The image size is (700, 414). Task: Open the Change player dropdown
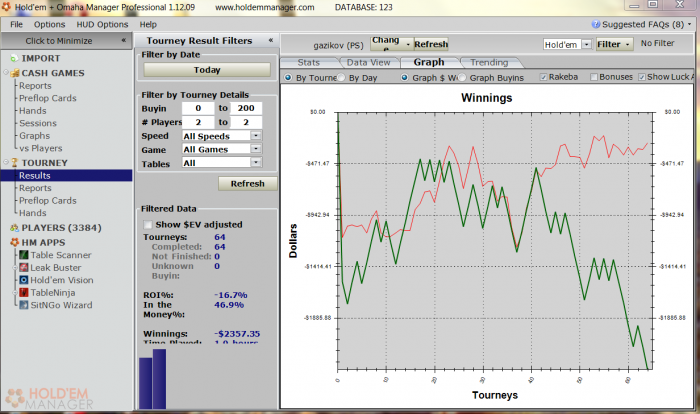(392, 44)
